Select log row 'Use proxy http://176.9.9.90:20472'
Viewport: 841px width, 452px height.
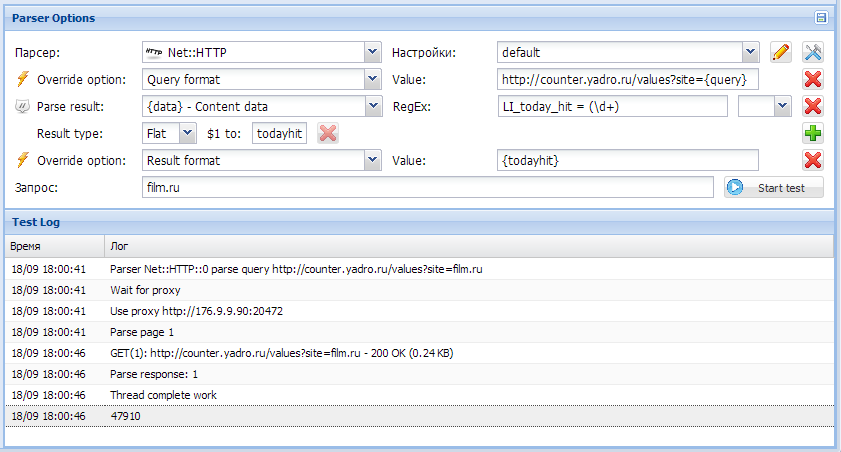coord(419,311)
